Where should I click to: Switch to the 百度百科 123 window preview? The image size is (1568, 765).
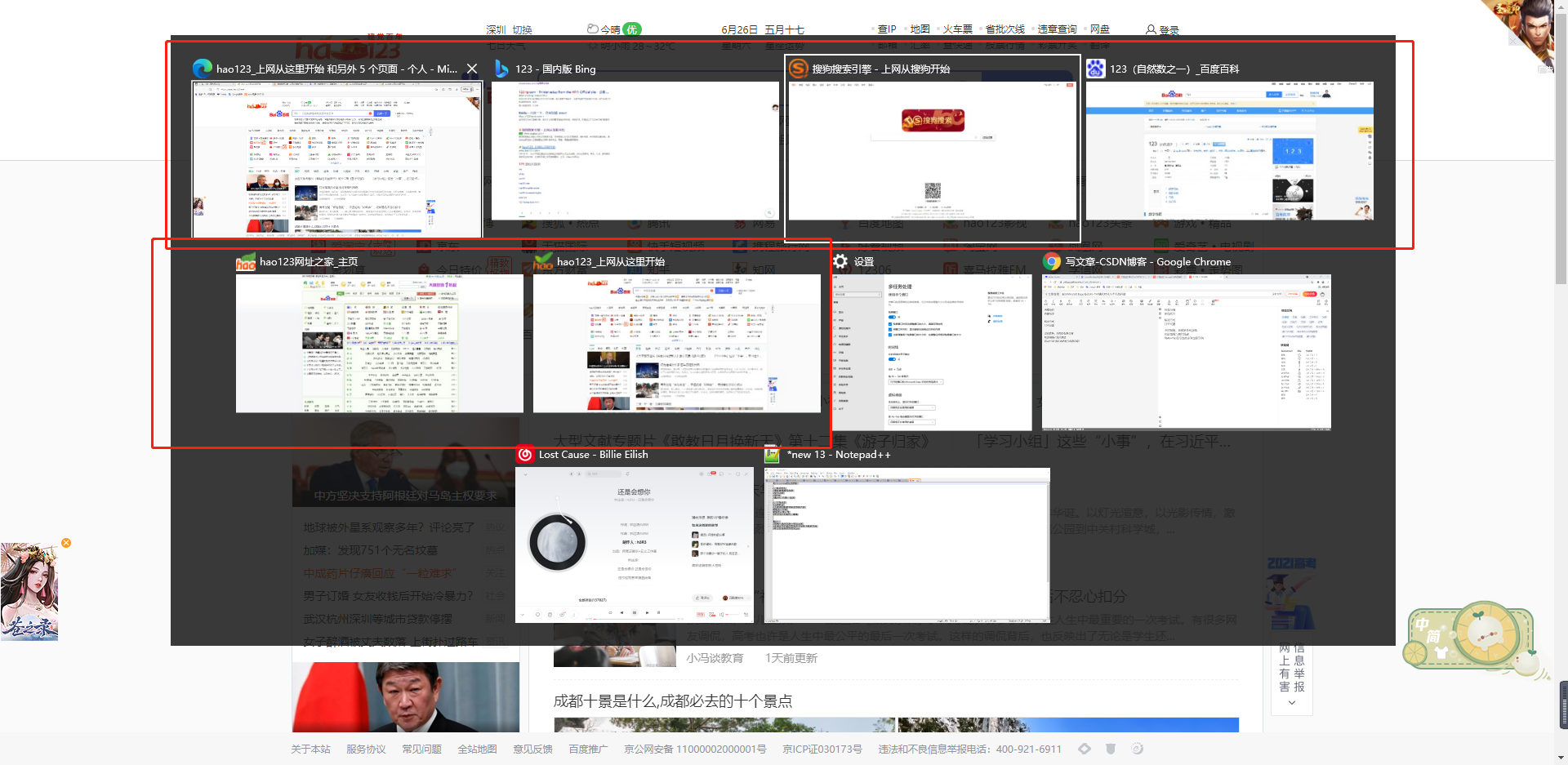pyautogui.click(x=1229, y=150)
